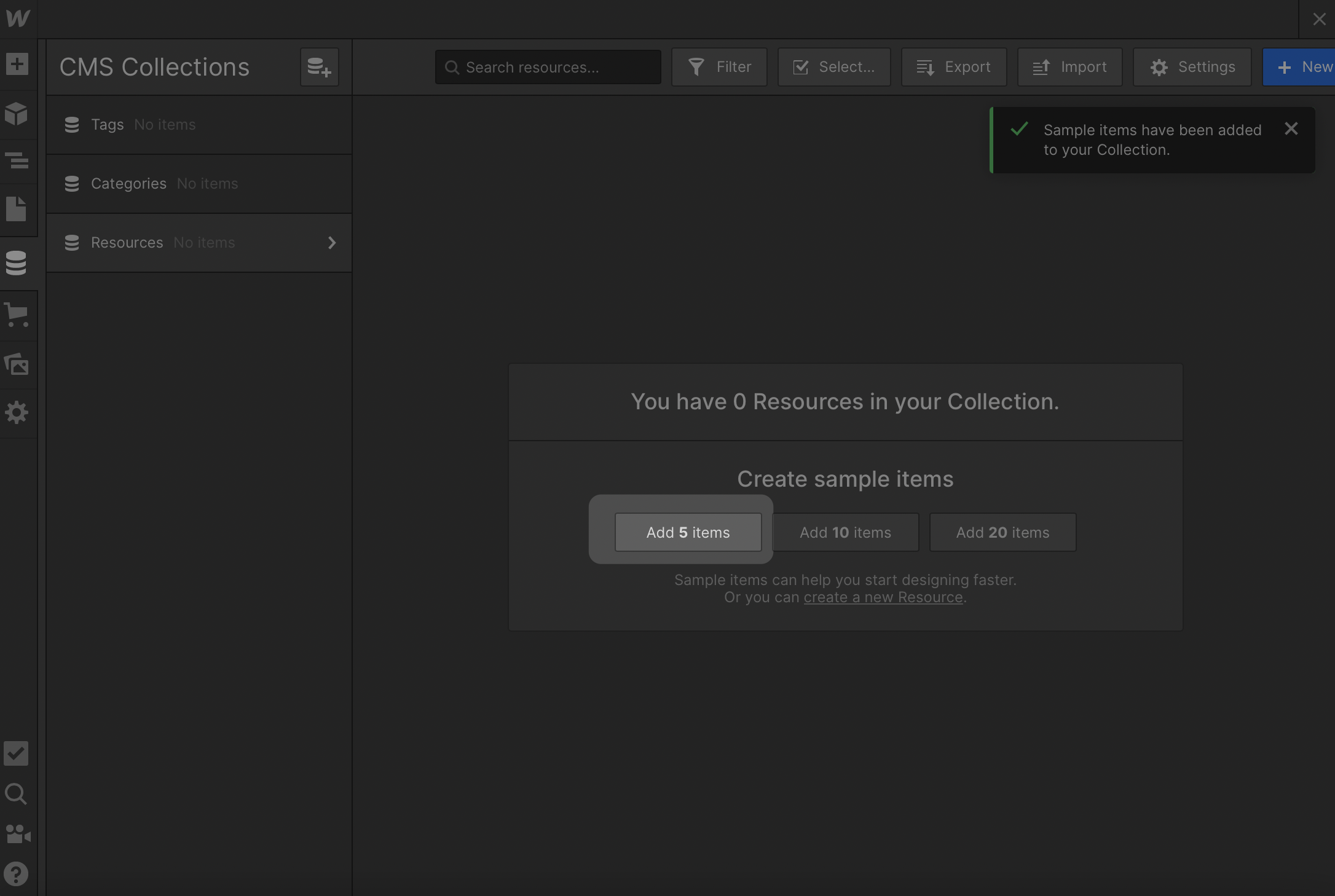The height and width of the screenshot is (896, 1335).
Task: Select the CMS Collections panel icon
Action: tap(18, 262)
